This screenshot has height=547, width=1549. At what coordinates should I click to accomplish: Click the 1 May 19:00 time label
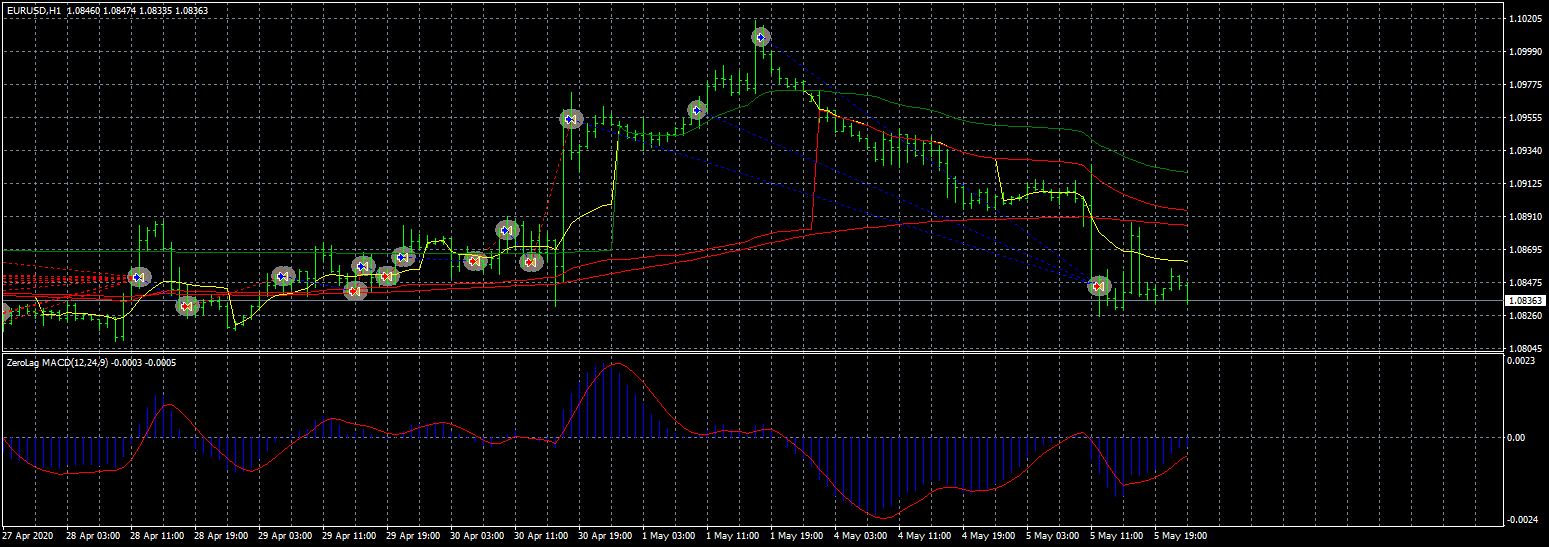[x=796, y=536]
